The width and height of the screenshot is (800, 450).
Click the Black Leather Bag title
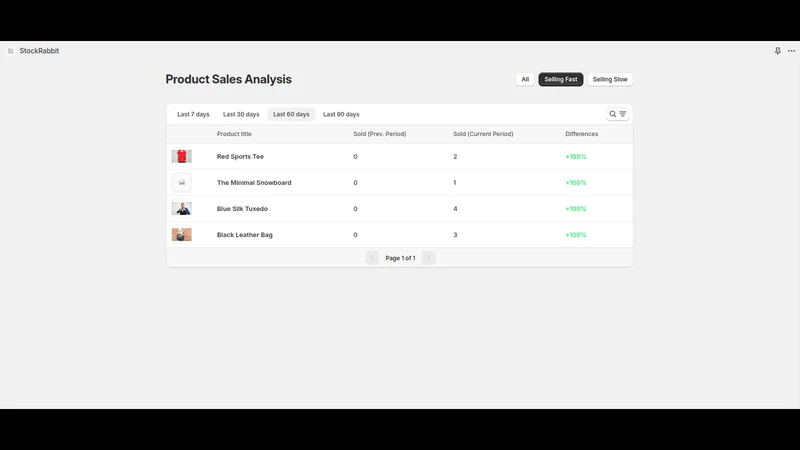(245, 235)
